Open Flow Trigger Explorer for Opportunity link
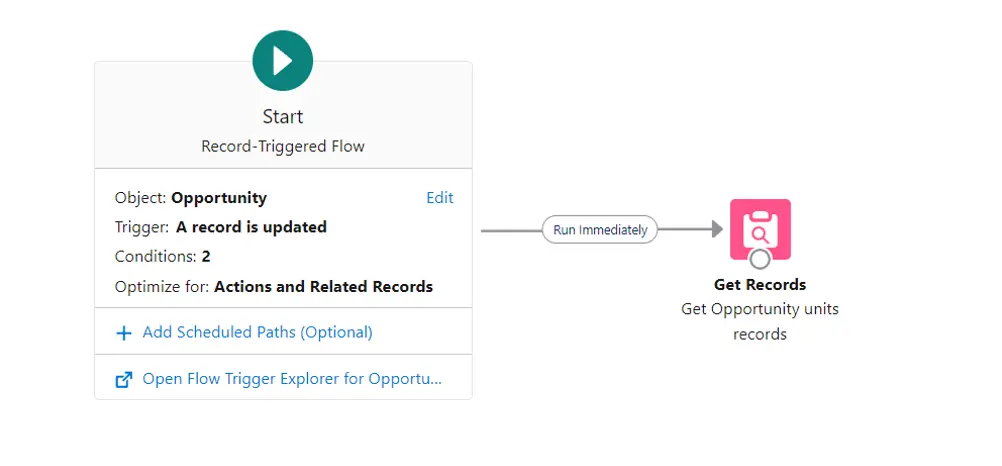The width and height of the screenshot is (1002, 466). point(292,379)
